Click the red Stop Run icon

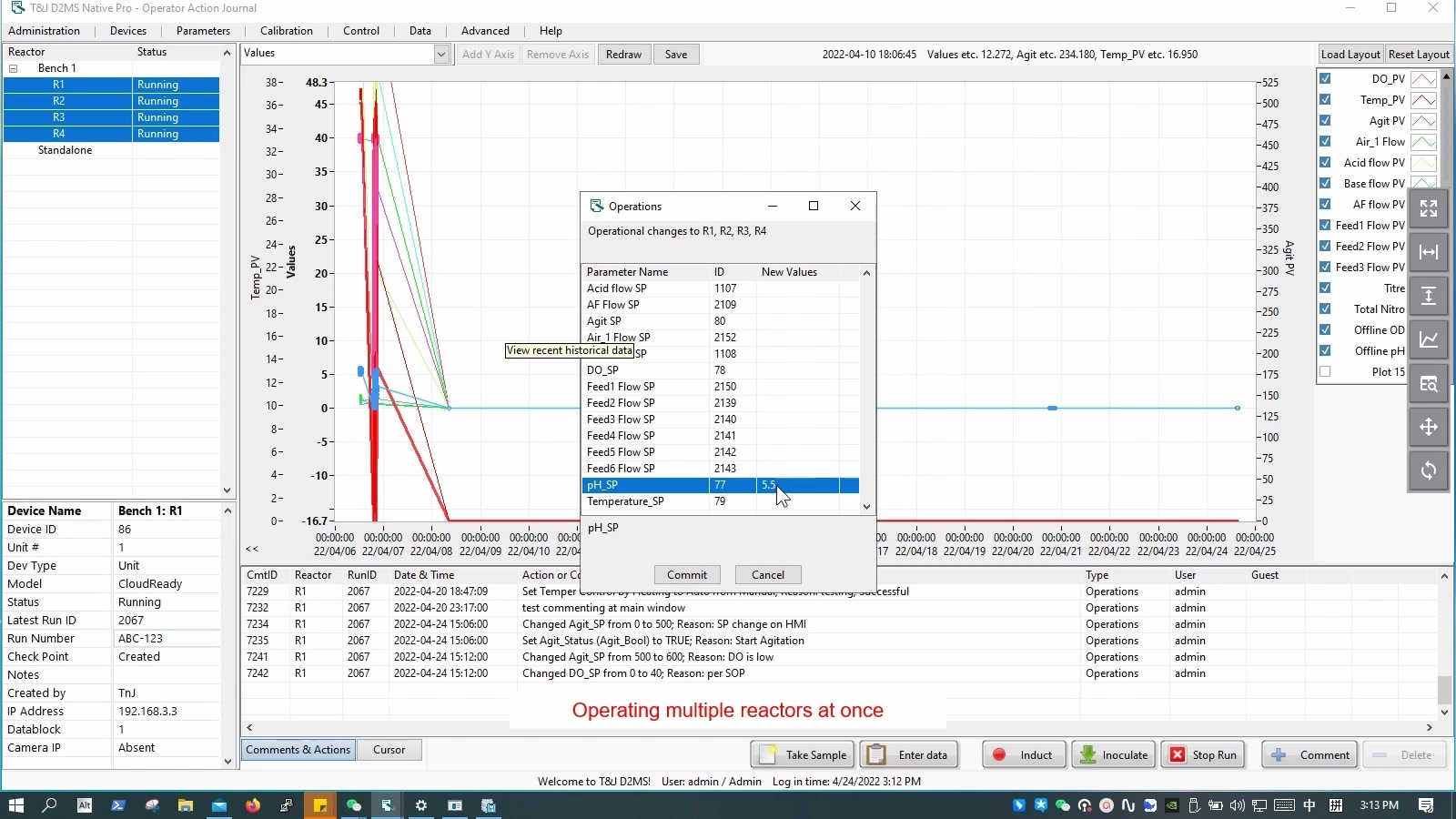click(x=1178, y=754)
